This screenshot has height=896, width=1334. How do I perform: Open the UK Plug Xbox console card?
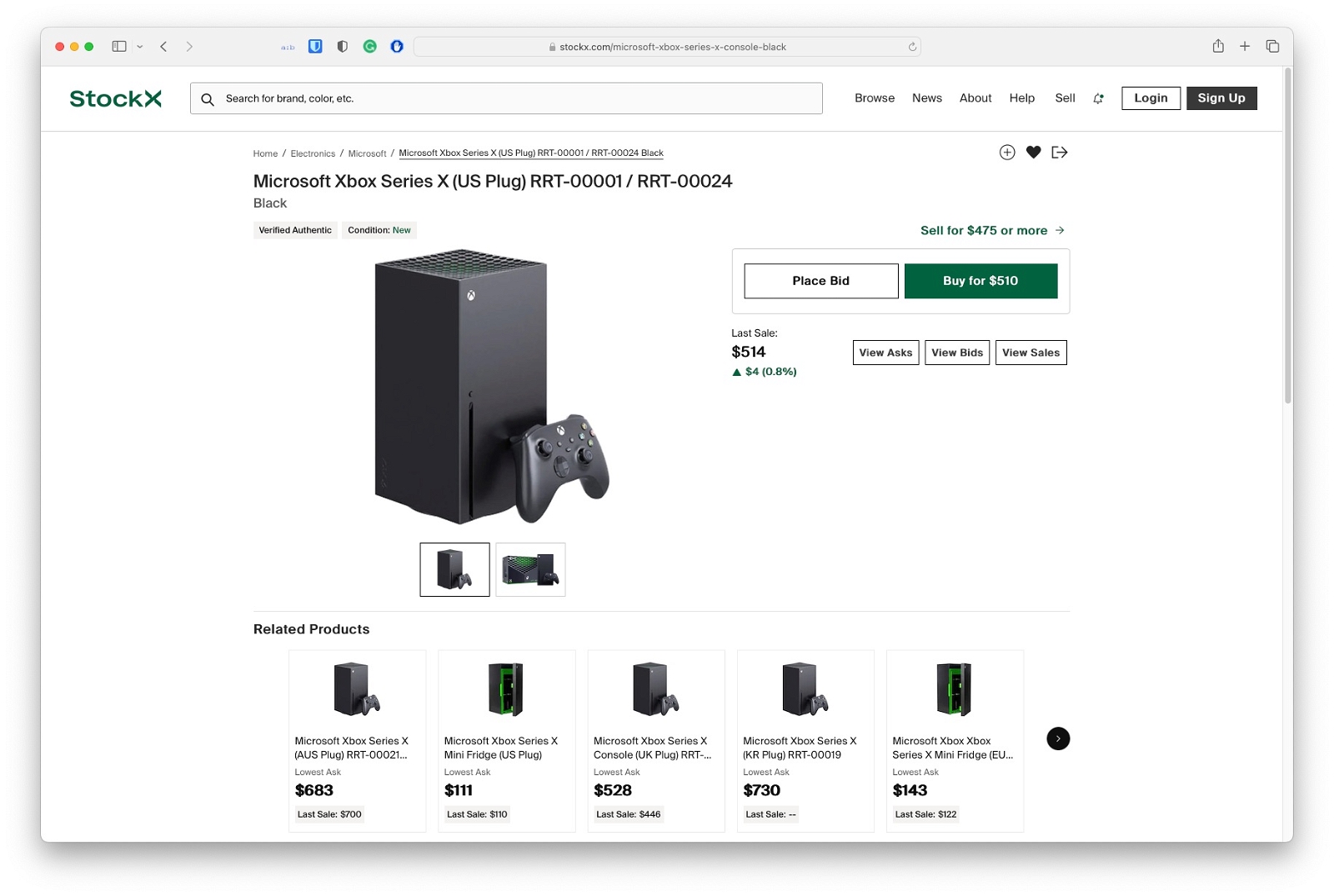[x=655, y=741]
